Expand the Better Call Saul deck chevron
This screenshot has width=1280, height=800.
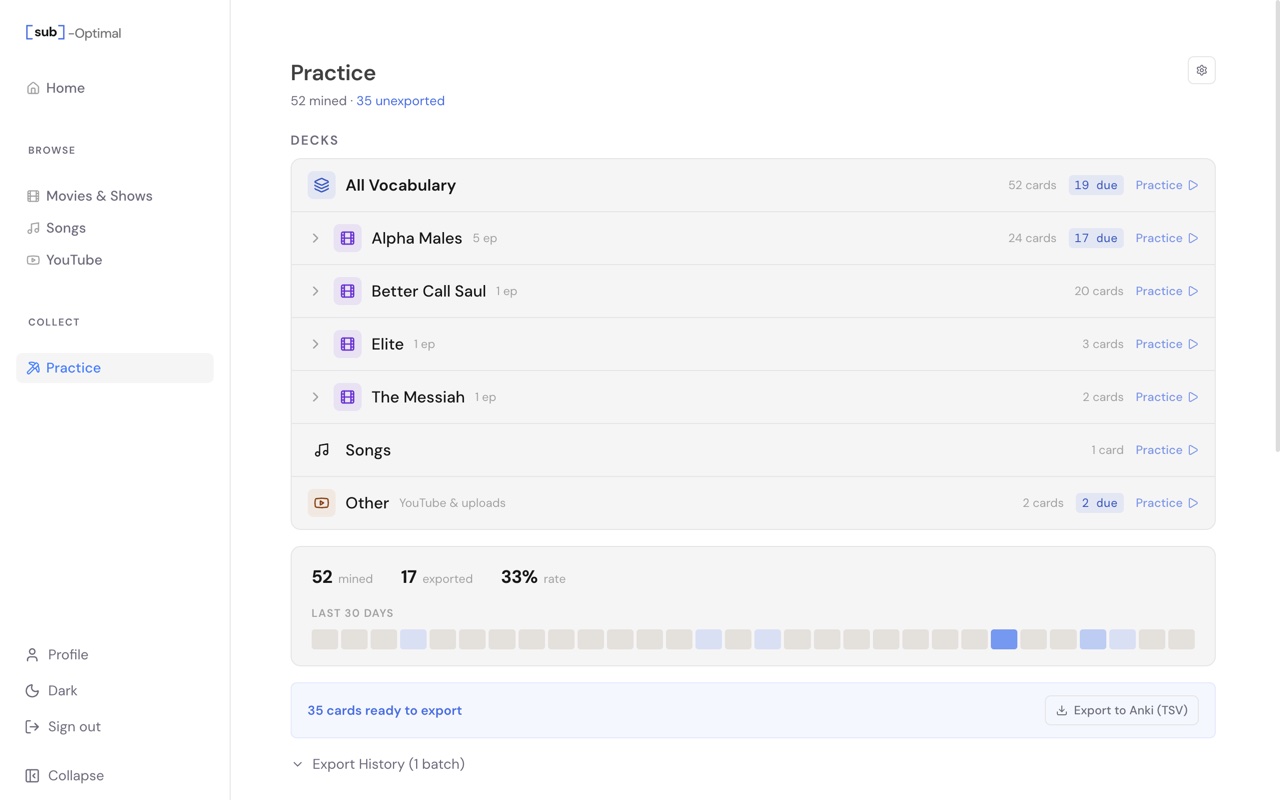pos(315,291)
